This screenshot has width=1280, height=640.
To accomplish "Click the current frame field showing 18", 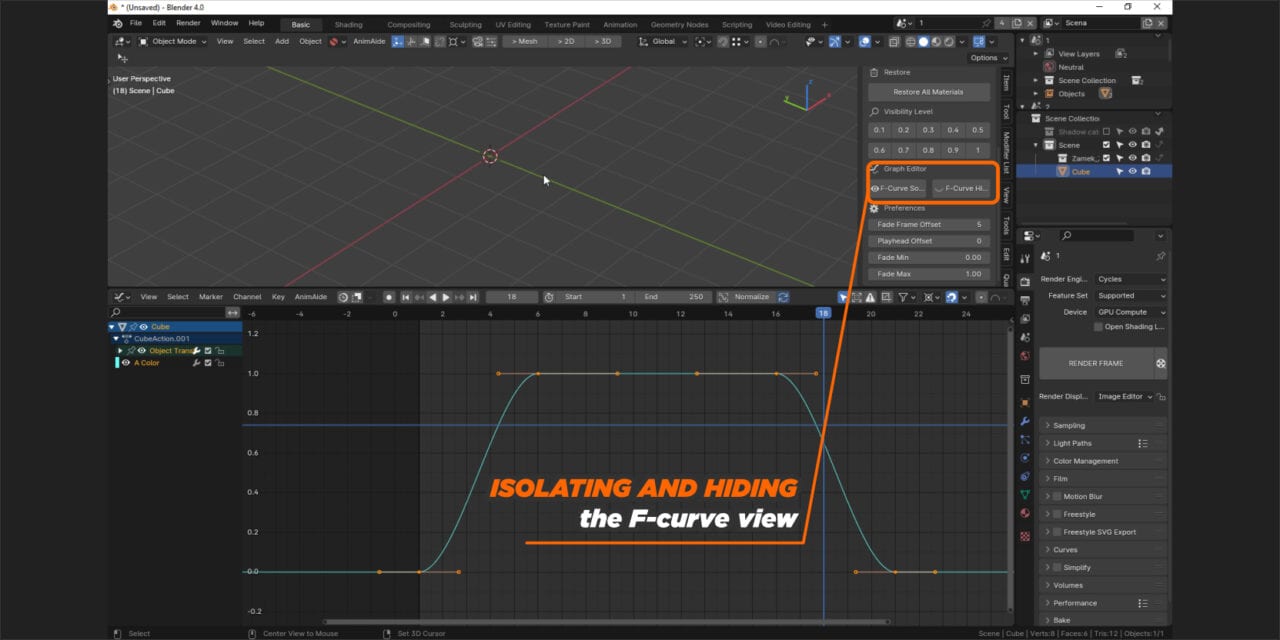I will pyautogui.click(x=512, y=297).
